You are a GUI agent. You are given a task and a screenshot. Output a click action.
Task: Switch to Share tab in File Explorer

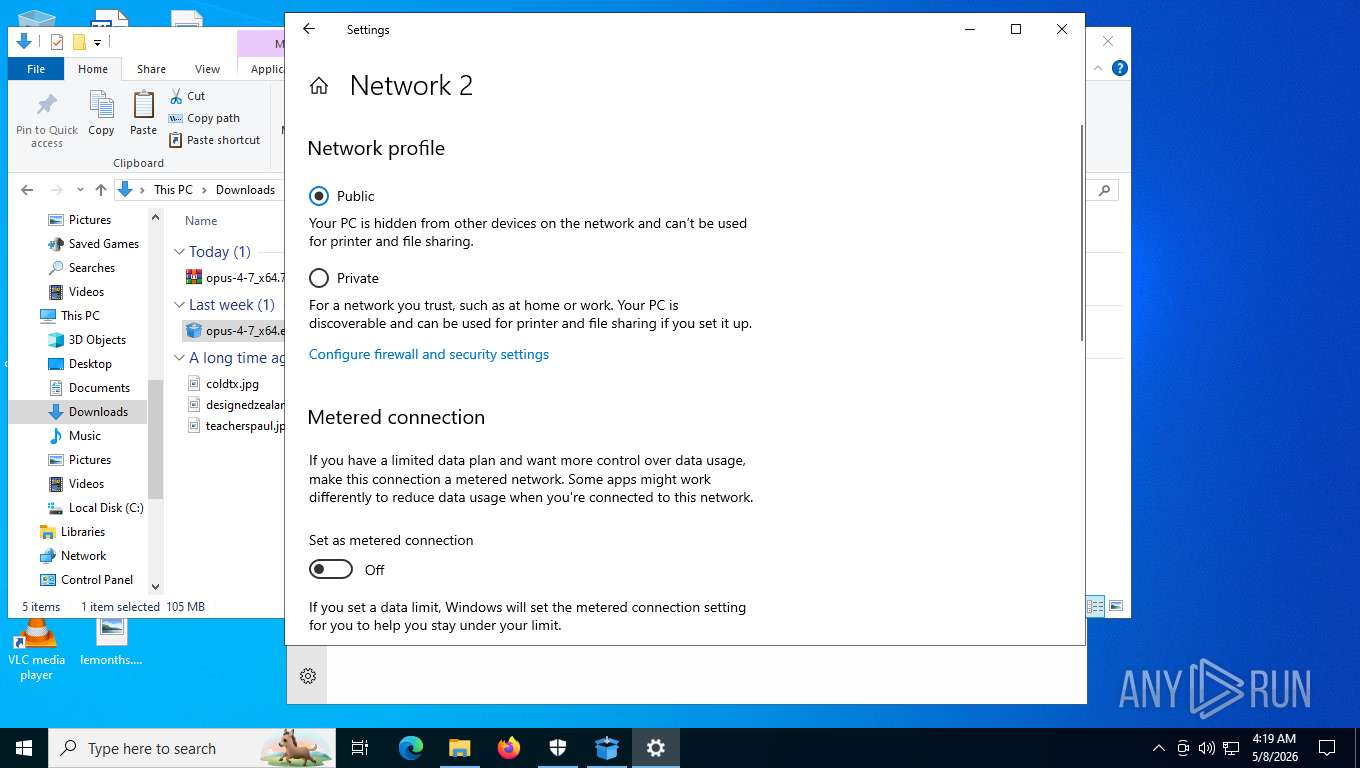click(151, 69)
